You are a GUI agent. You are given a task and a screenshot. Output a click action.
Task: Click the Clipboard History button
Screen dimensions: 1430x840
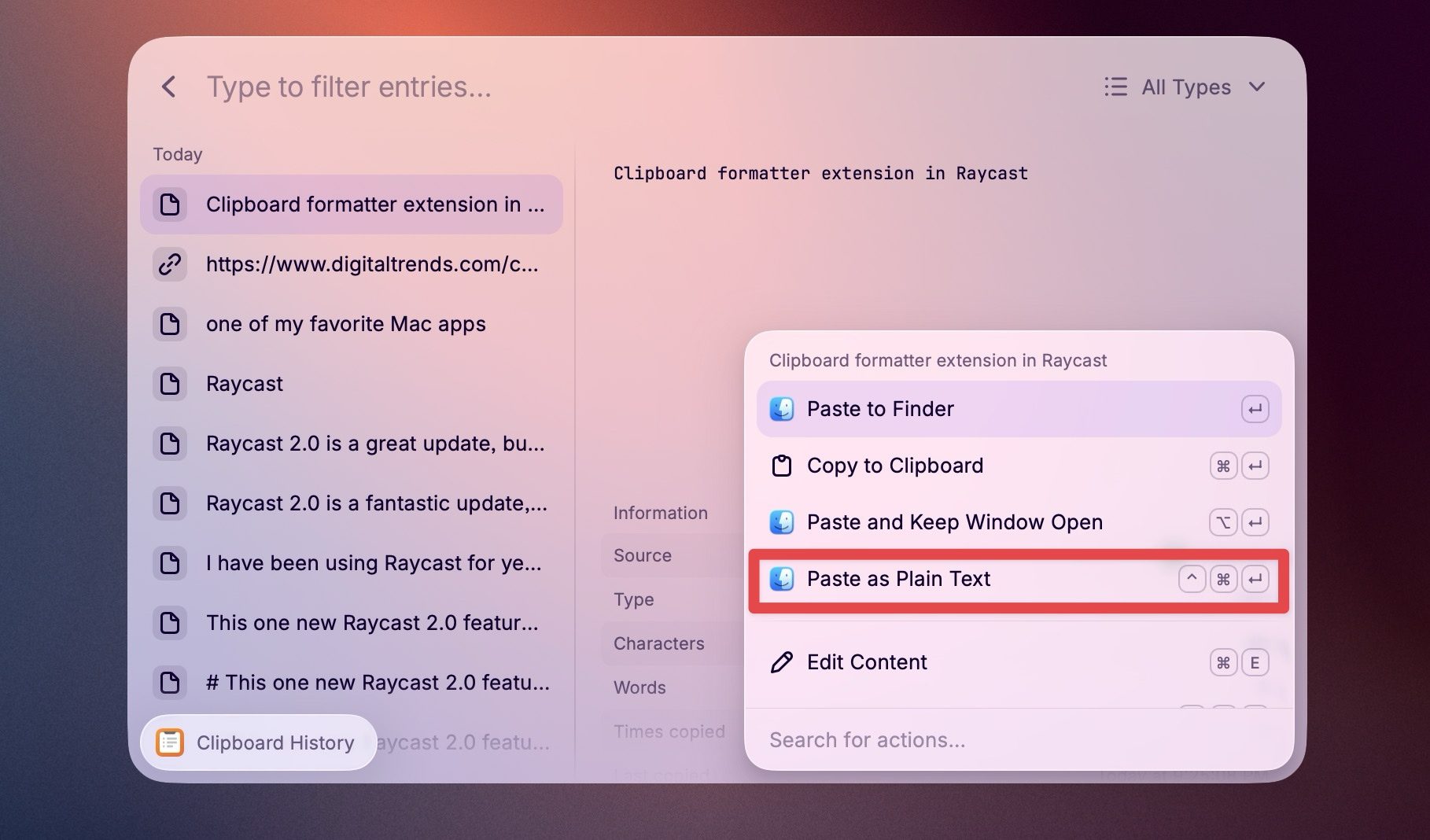[259, 742]
